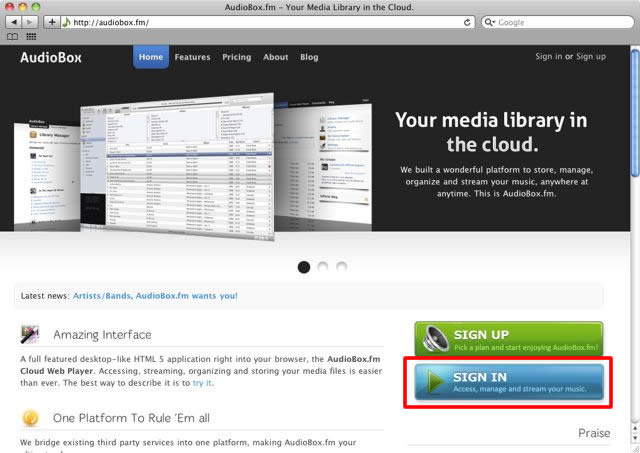This screenshot has height=453, width=640.
Task: Click the 'Praise' heading
Action: [x=594, y=433]
